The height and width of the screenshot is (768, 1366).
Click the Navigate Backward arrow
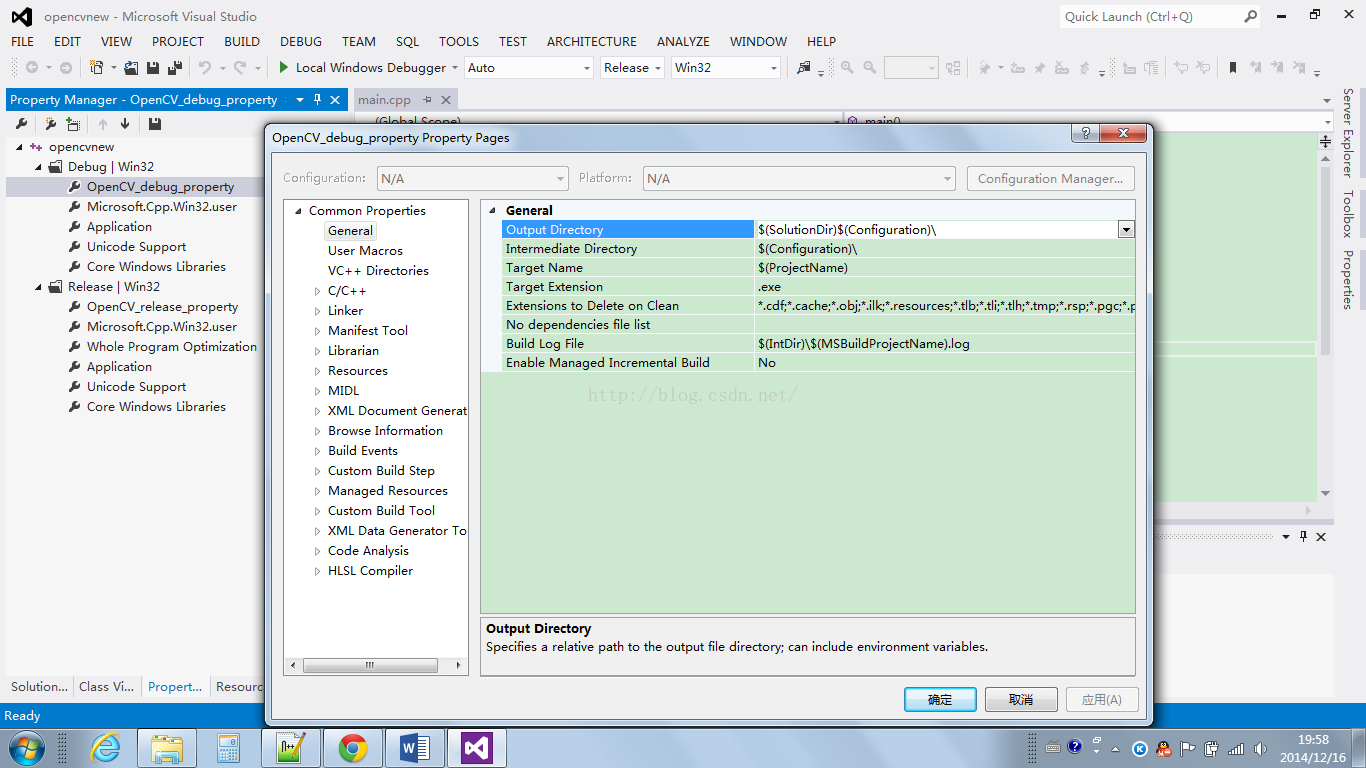click(x=32, y=68)
